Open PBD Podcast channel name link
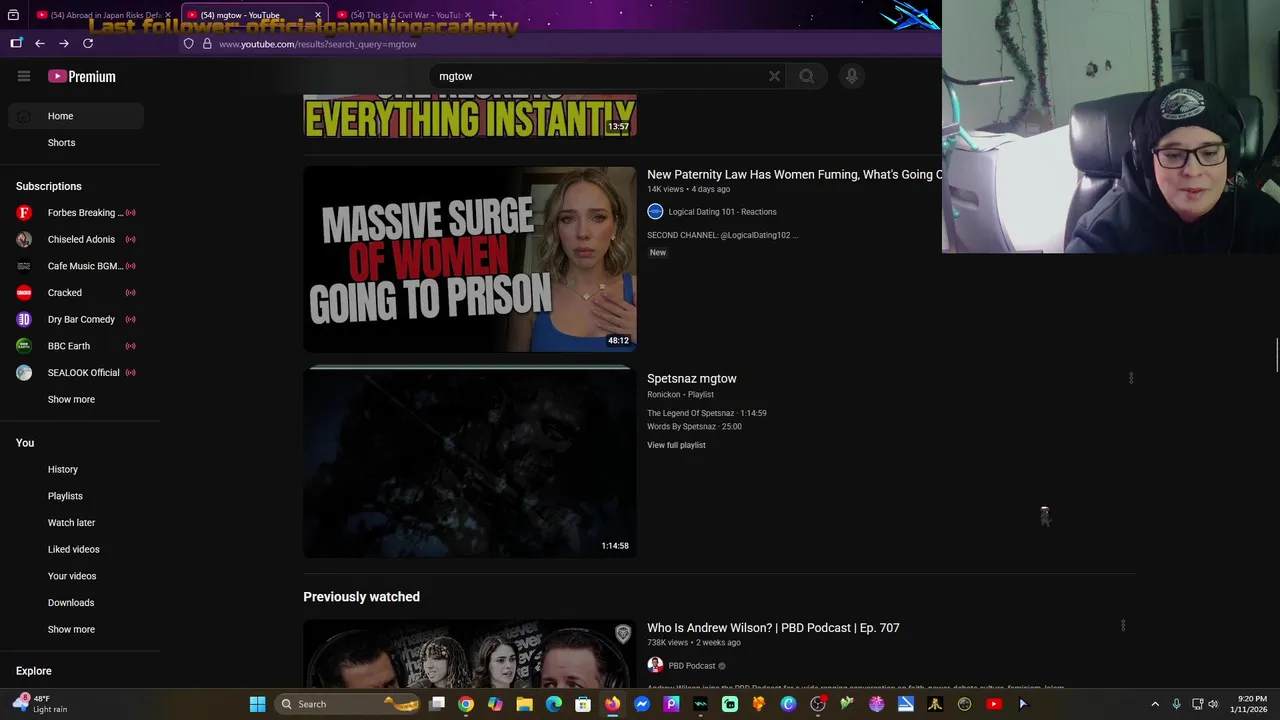This screenshot has height=720, width=1280. [x=692, y=666]
